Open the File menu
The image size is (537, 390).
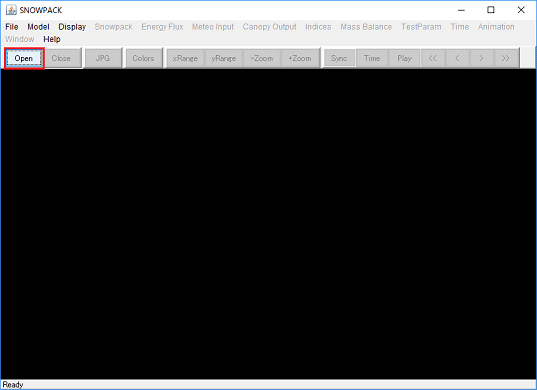(12, 27)
